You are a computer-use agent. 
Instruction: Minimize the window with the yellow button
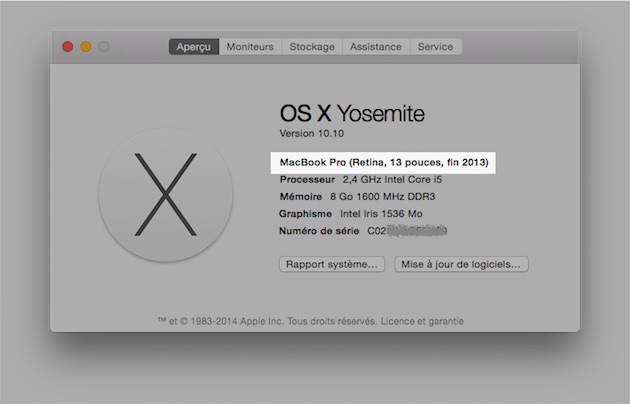coord(86,47)
